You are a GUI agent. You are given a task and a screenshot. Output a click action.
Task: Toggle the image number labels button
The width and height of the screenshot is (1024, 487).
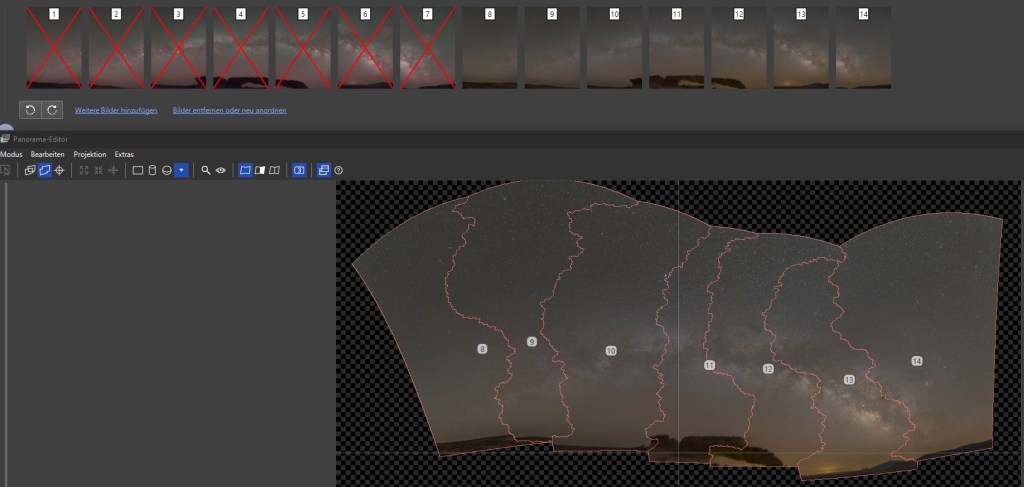click(x=298, y=171)
